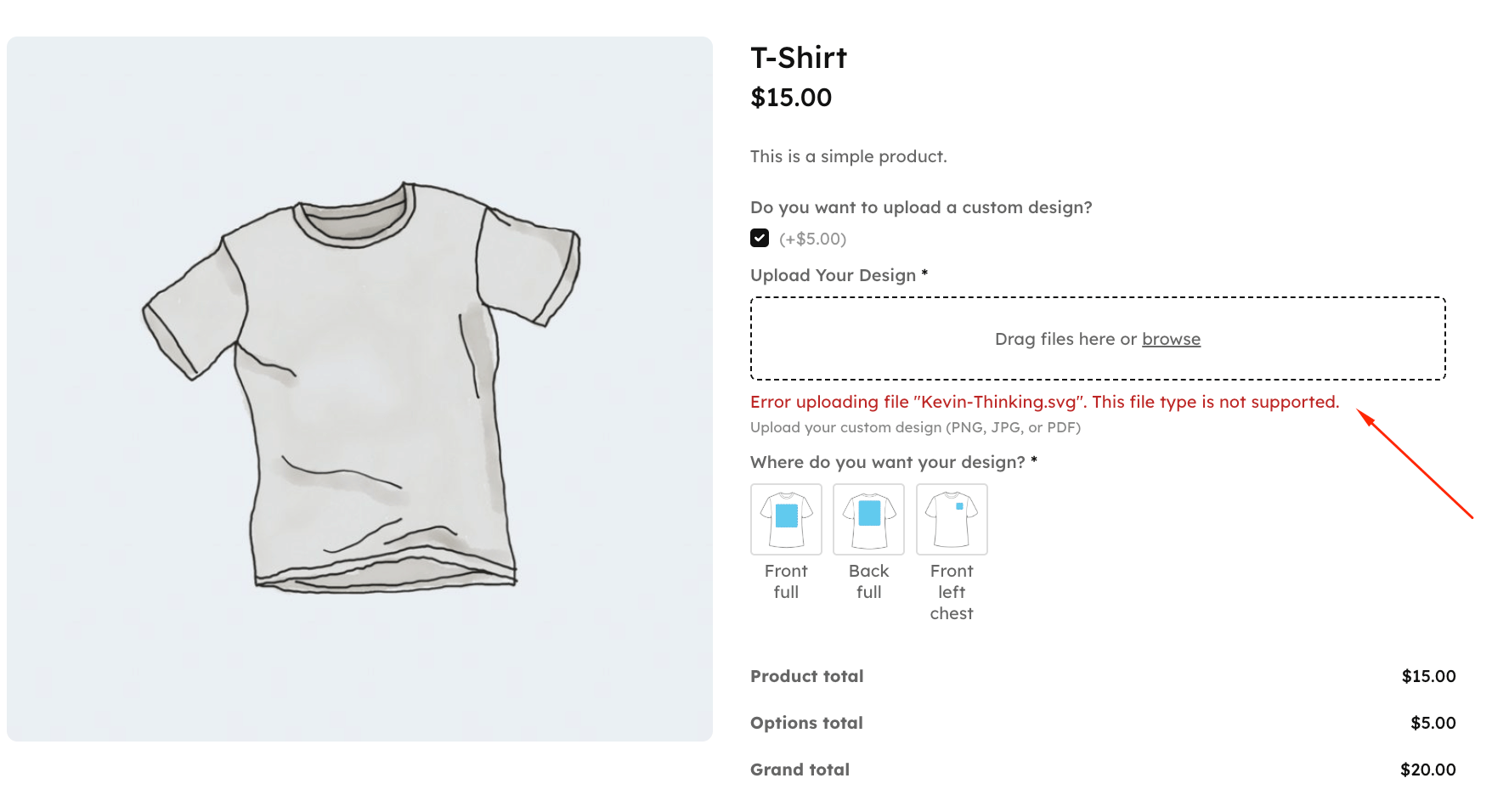Open the T-shirt product image
The width and height of the screenshot is (1509, 812).
coord(359,388)
